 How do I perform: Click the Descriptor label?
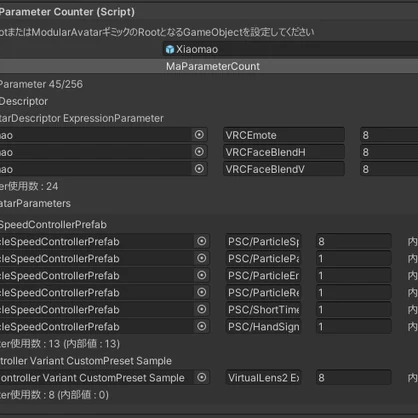click(24, 101)
